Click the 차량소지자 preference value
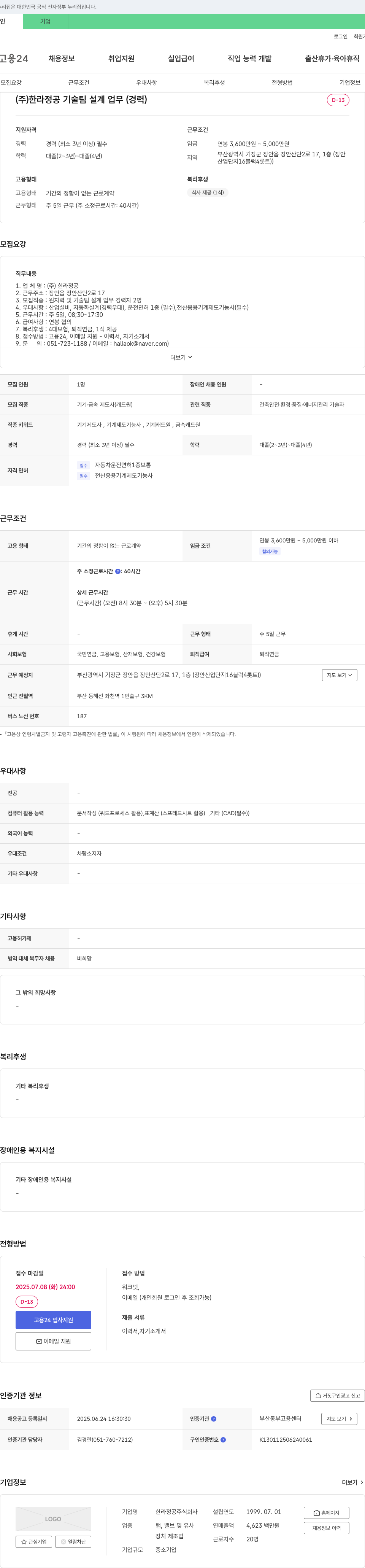 [x=89, y=854]
